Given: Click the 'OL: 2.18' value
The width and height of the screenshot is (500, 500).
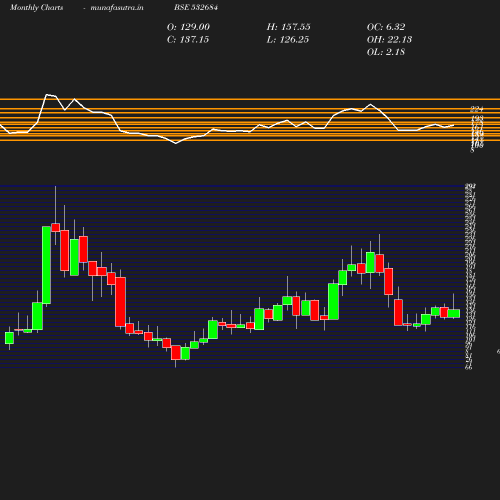Looking at the screenshot, I should pyautogui.click(x=386, y=52).
